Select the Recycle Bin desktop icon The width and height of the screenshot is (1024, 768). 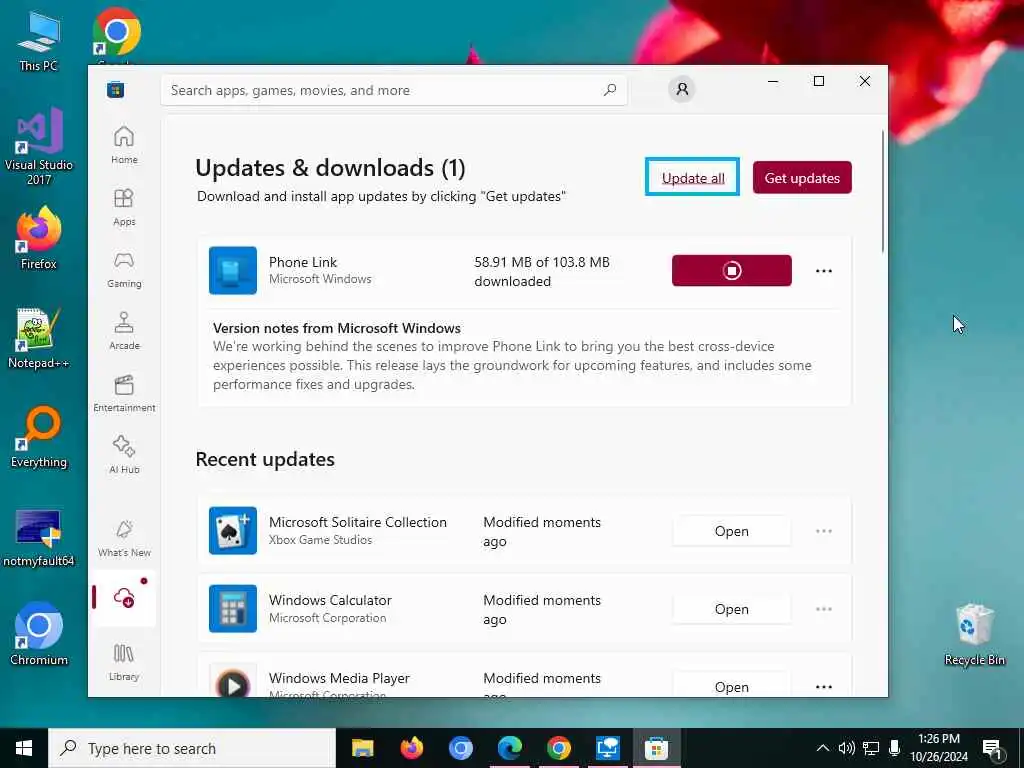tap(974, 634)
